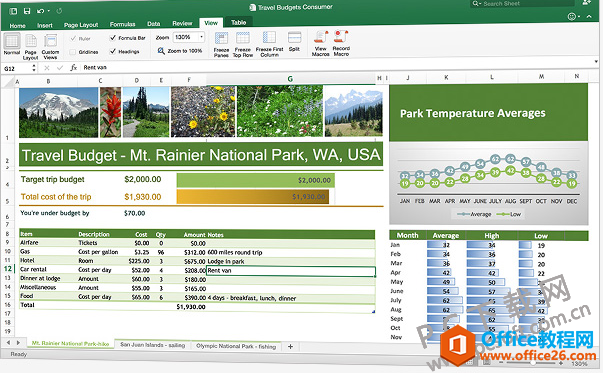Select the San Juan Islands - sailing sheet
Viewport: 603px width, 373px height.
(x=153, y=345)
